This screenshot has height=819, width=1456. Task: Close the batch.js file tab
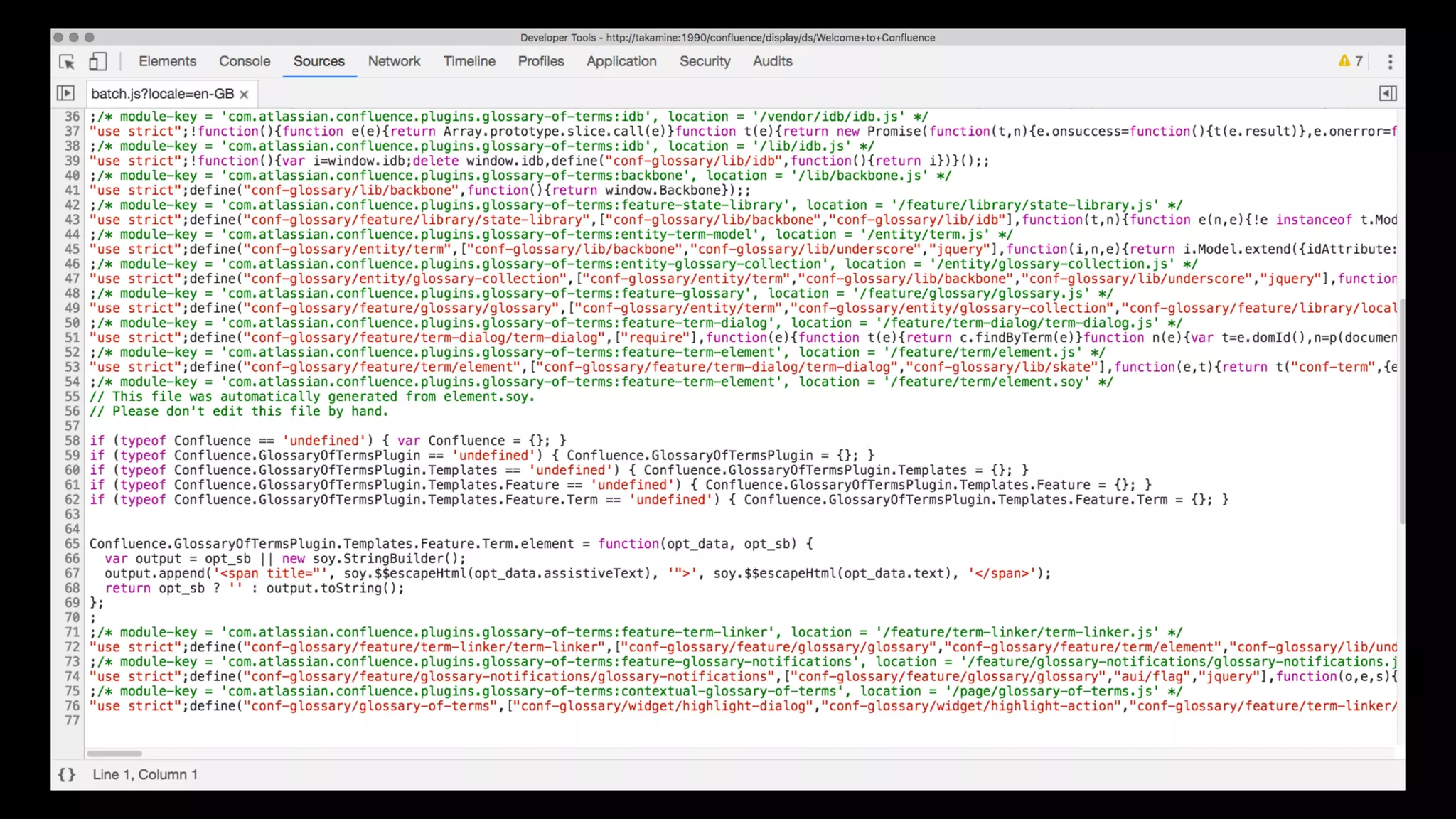coord(244,94)
